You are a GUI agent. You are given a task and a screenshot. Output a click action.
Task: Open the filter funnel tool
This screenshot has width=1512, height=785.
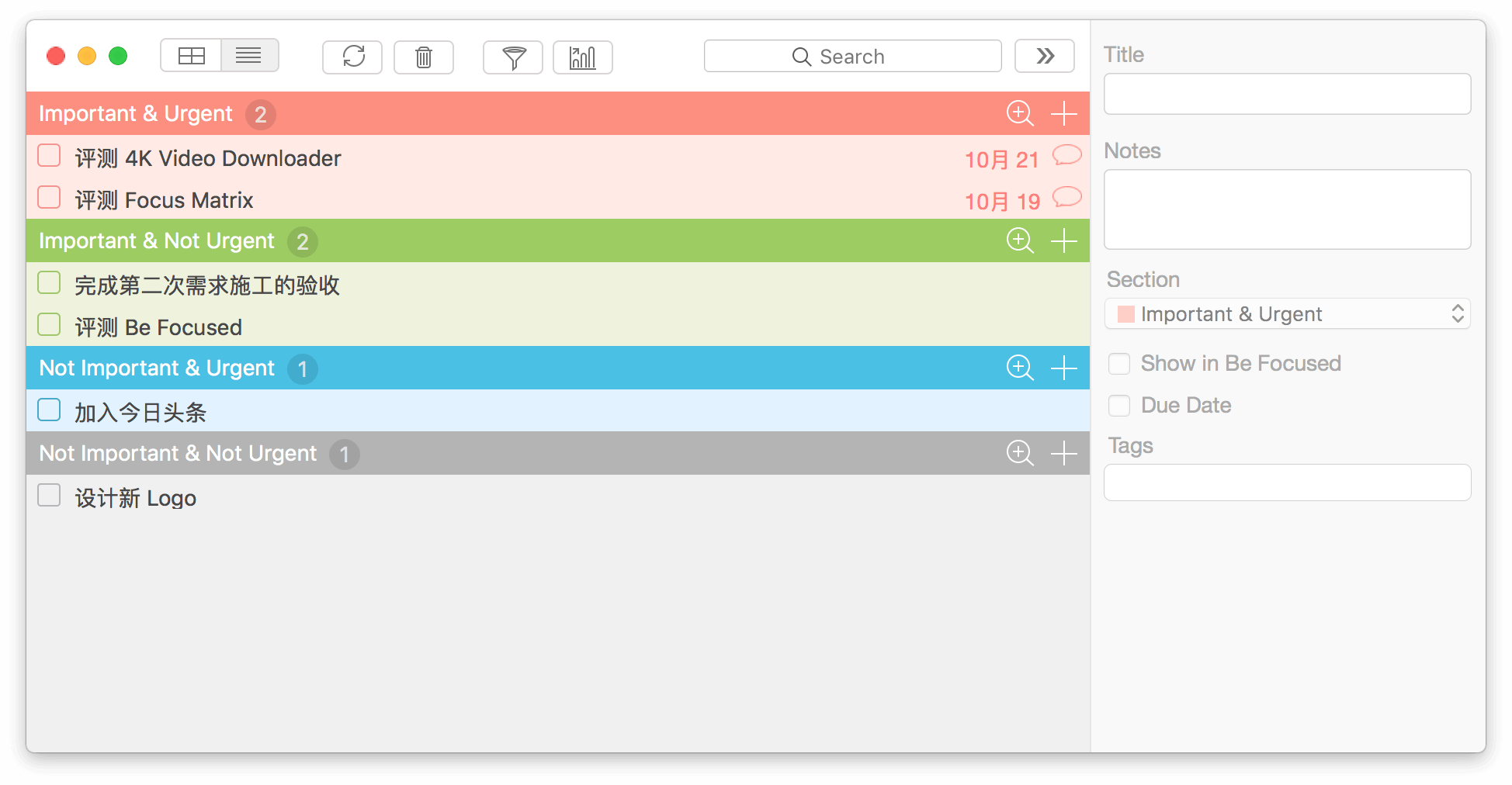tap(513, 57)
